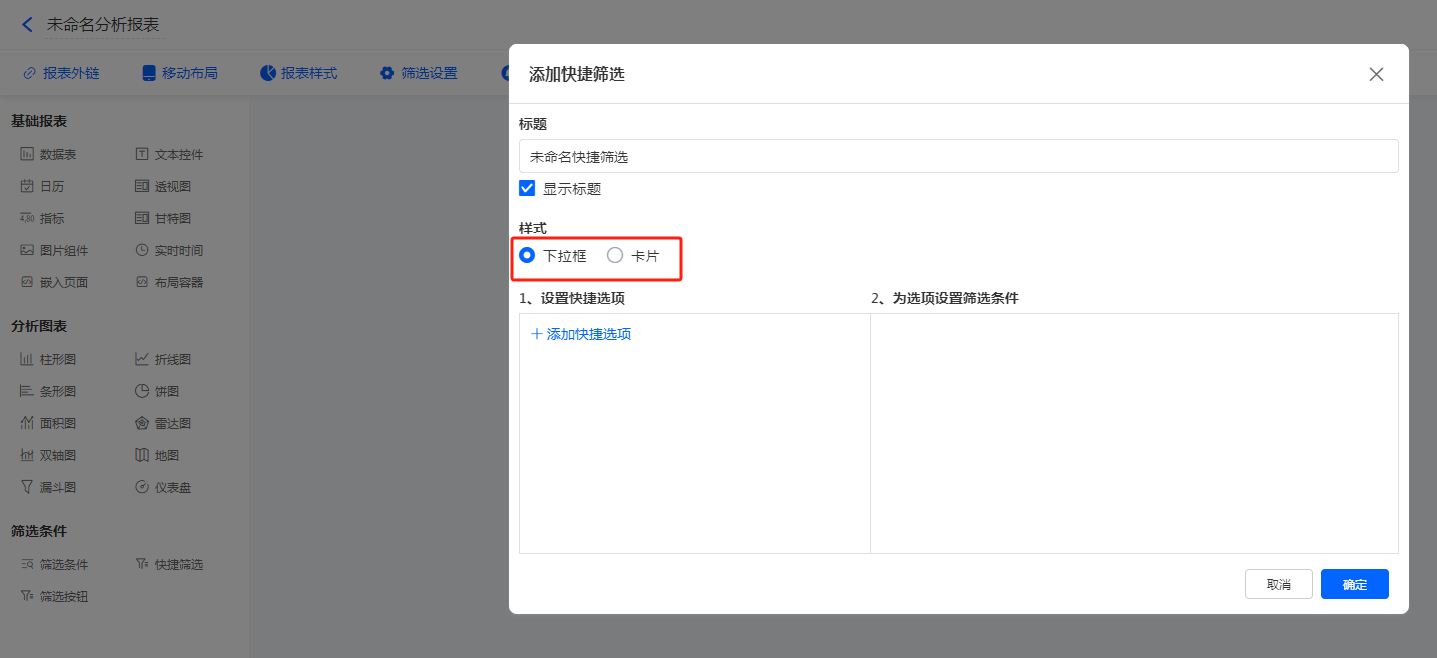Select the 仪表盘 gauge chart icon
Viewport: 1437px width, 658px height.
point(142,488)
